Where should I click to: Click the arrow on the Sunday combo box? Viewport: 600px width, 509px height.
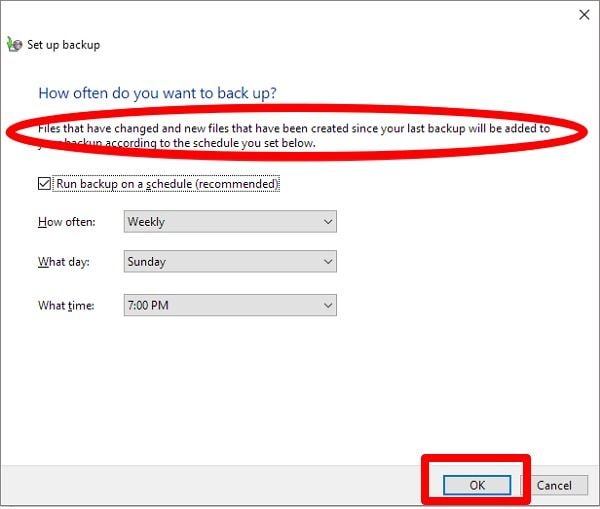[328, 262]
